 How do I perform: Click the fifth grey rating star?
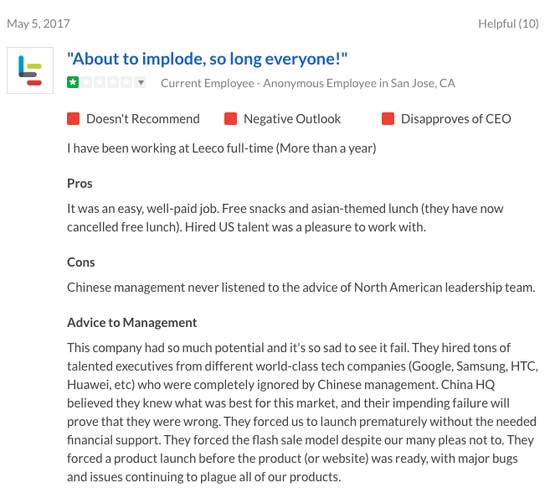click(126, 83)
